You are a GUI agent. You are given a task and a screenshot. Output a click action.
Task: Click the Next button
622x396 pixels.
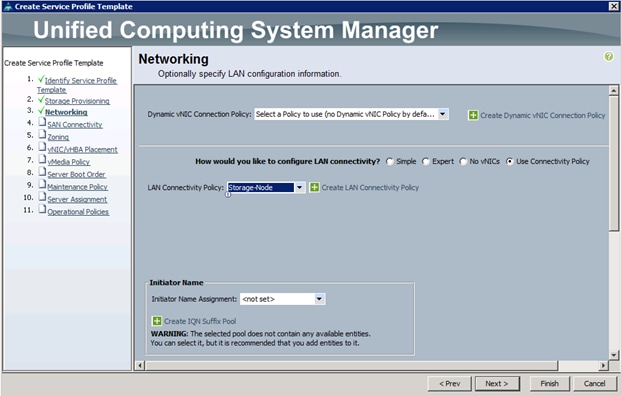(x=497, y=384)
